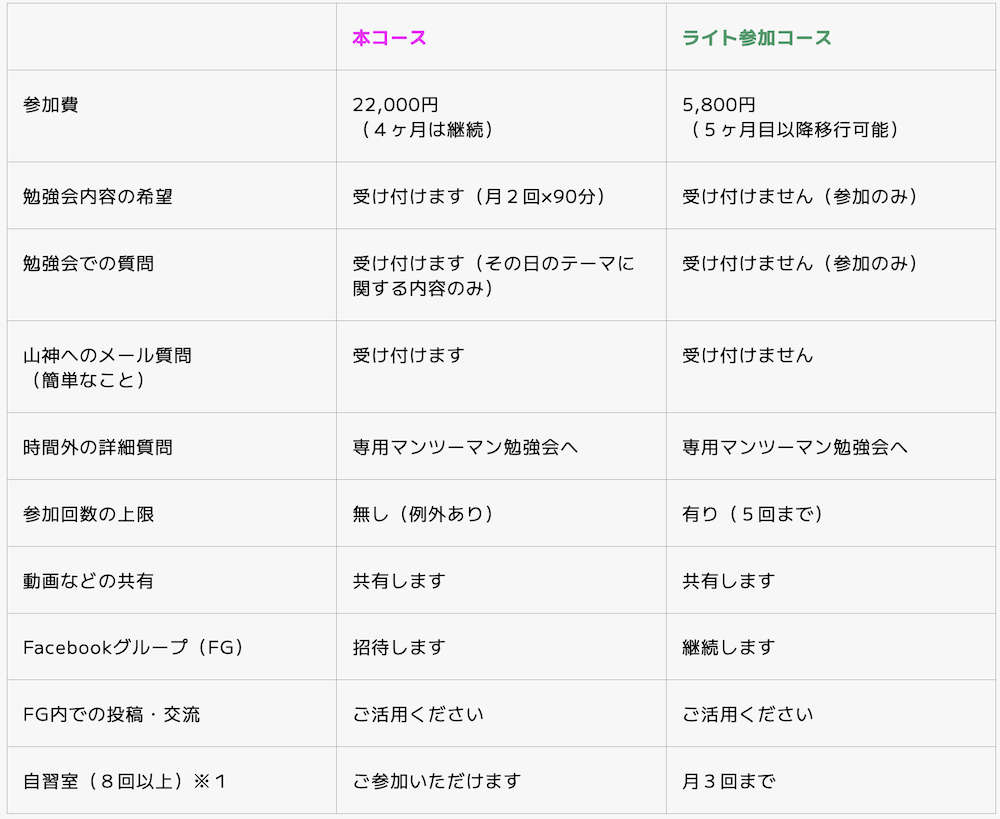This screenshot has width=1000, height=819.
Task: Click the 22,000円 price cell
Action: point(396,105)
